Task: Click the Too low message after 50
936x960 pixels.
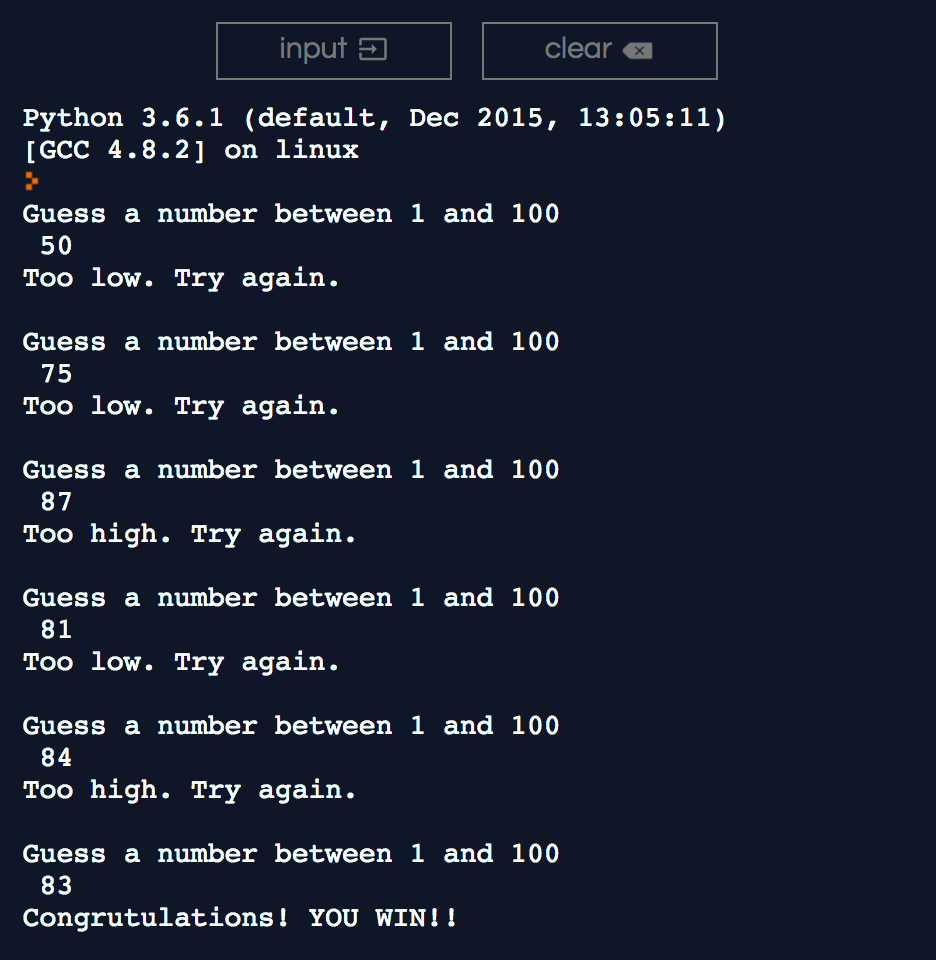Action: point(181,279)
